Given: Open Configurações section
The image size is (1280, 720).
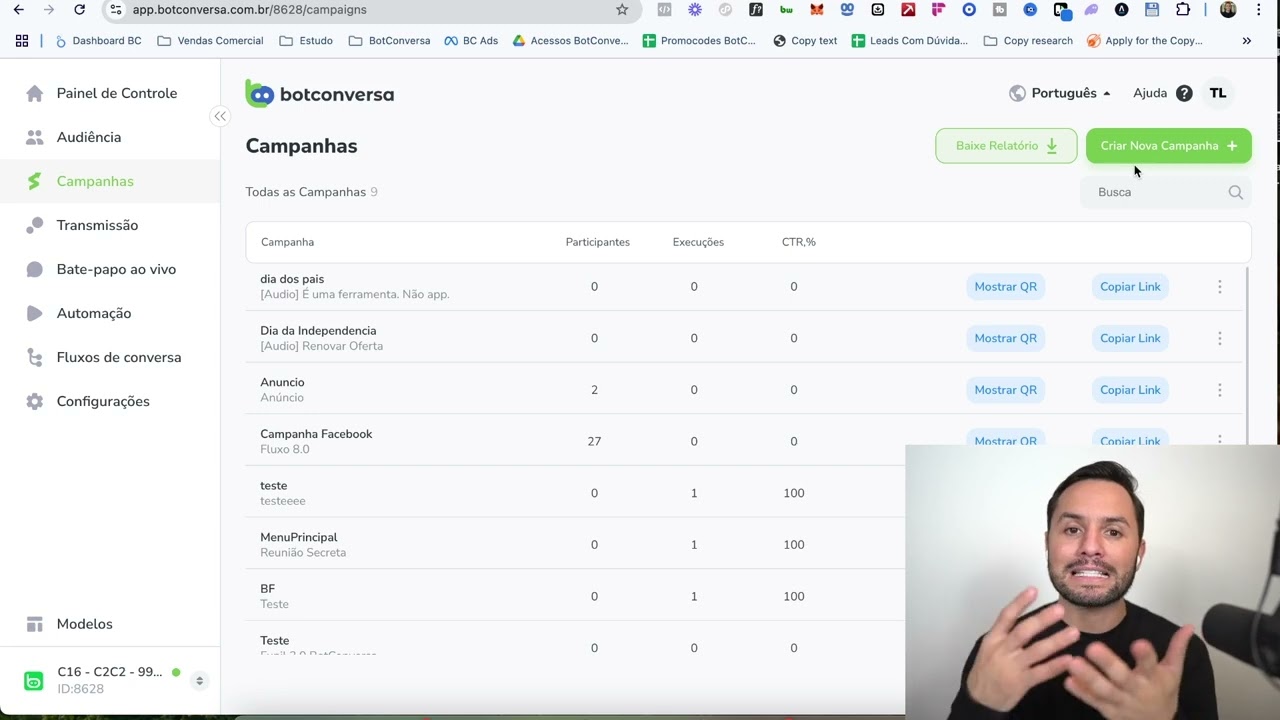Looking at the screenshot, I should (103, 401).
